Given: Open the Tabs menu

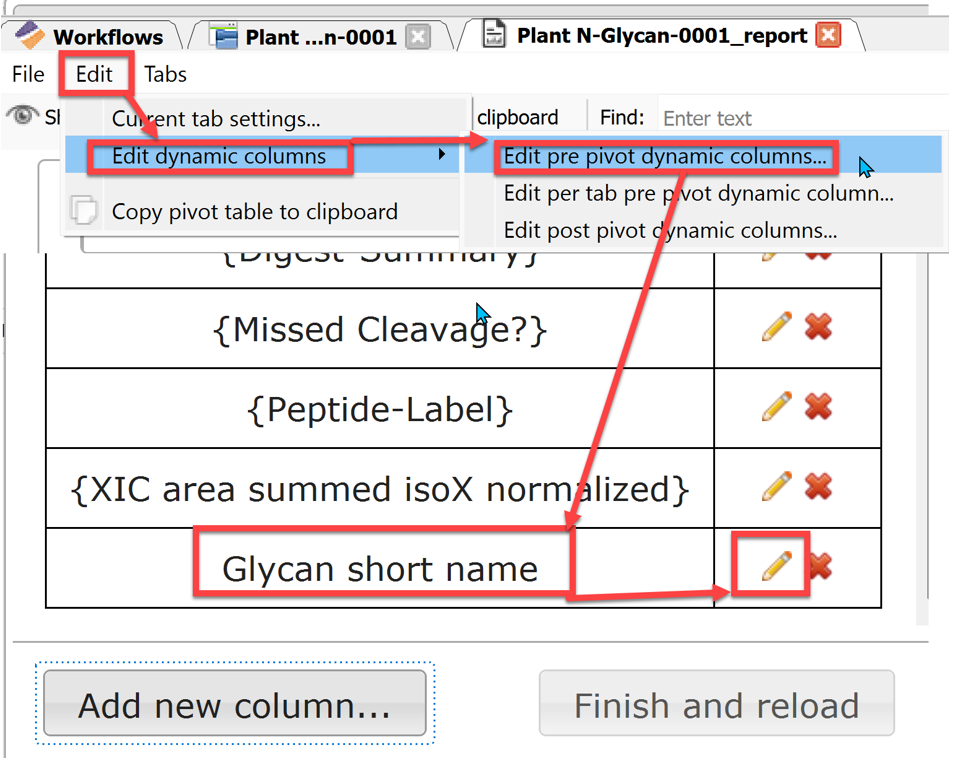Looking at the screenshot, I should tap(165, 74).
